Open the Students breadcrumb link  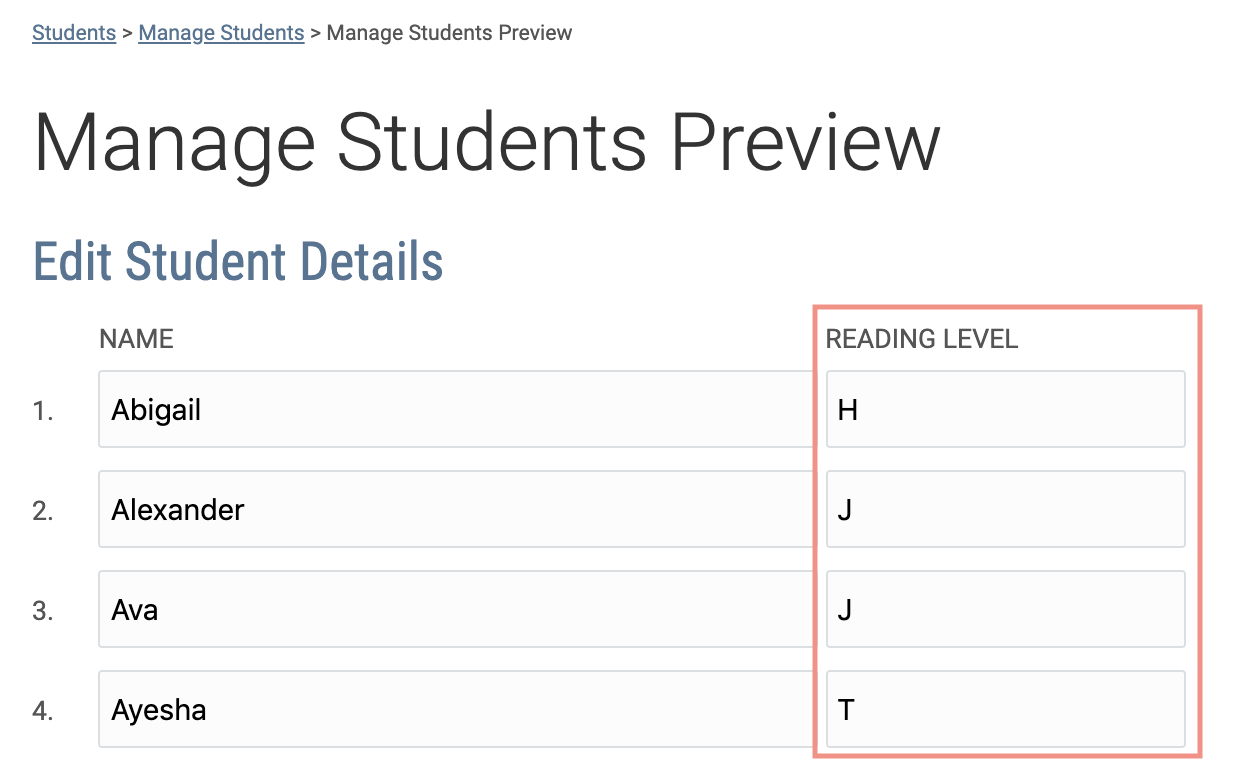(73, 32)
